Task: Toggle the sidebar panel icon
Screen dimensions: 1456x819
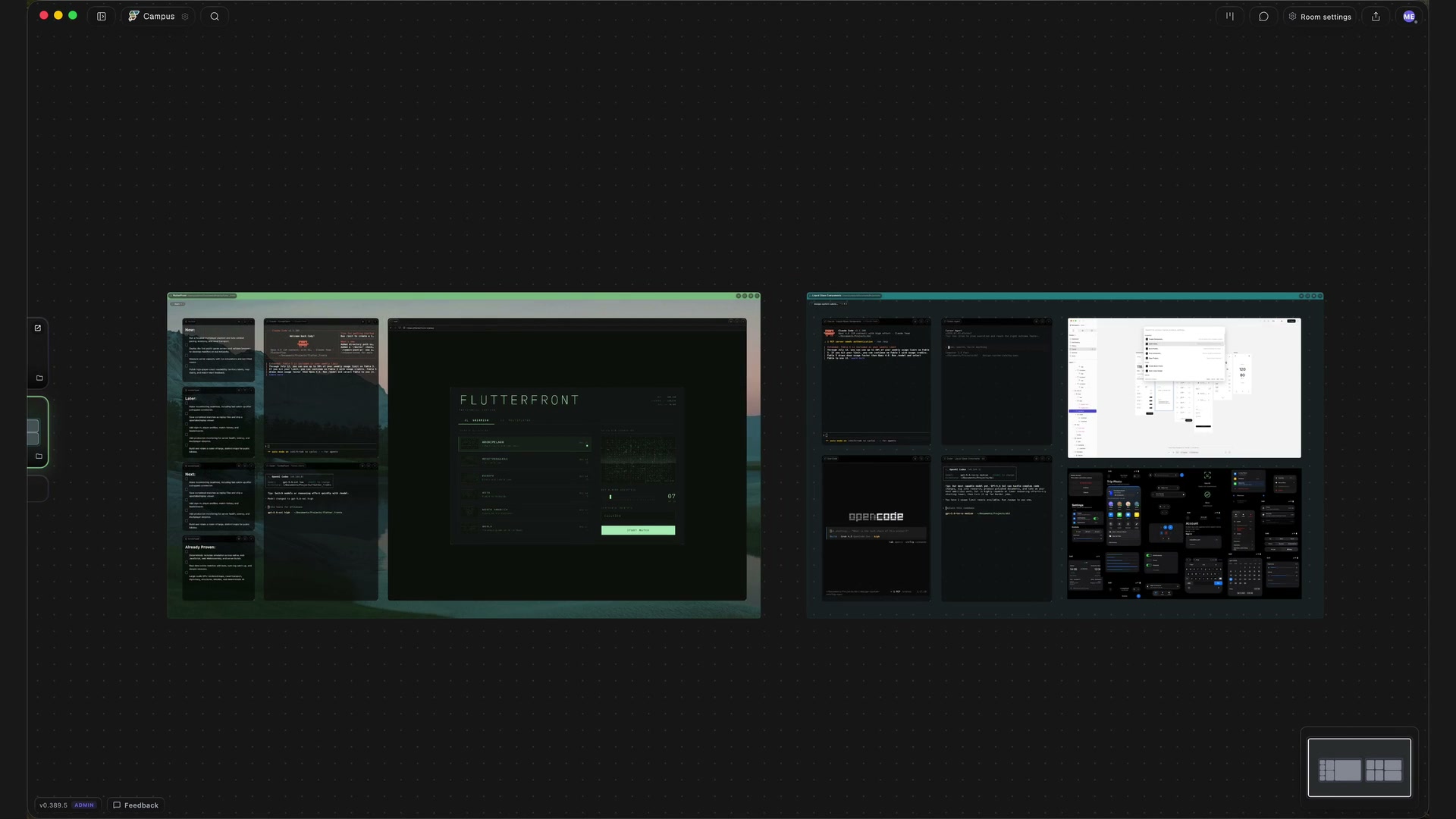Action: pos(102,17)
